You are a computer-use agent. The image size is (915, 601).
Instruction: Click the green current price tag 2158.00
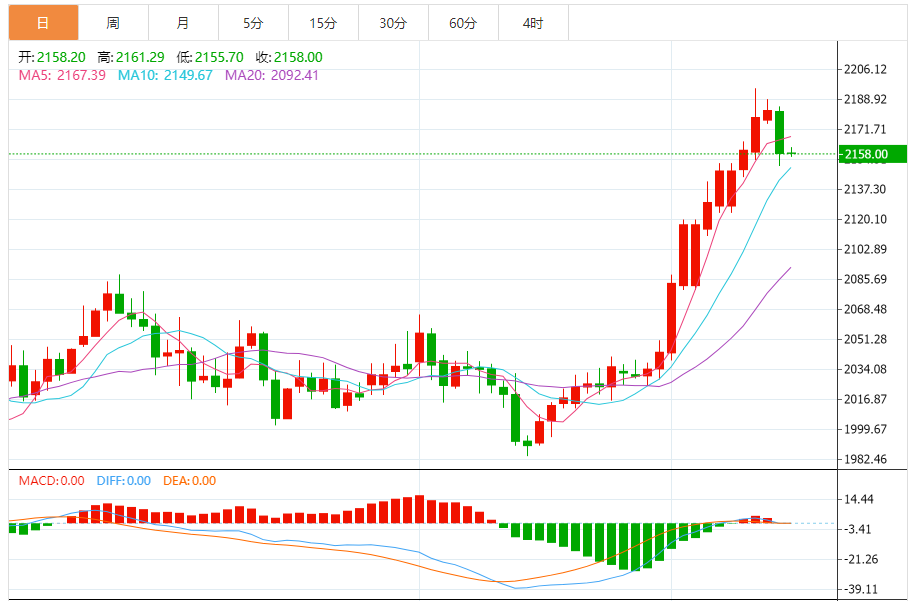pyautogui.click(x=872, y=154)
